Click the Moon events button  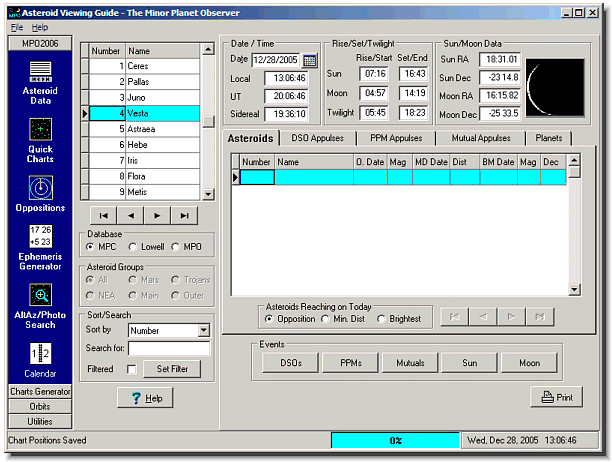[529, 363]
